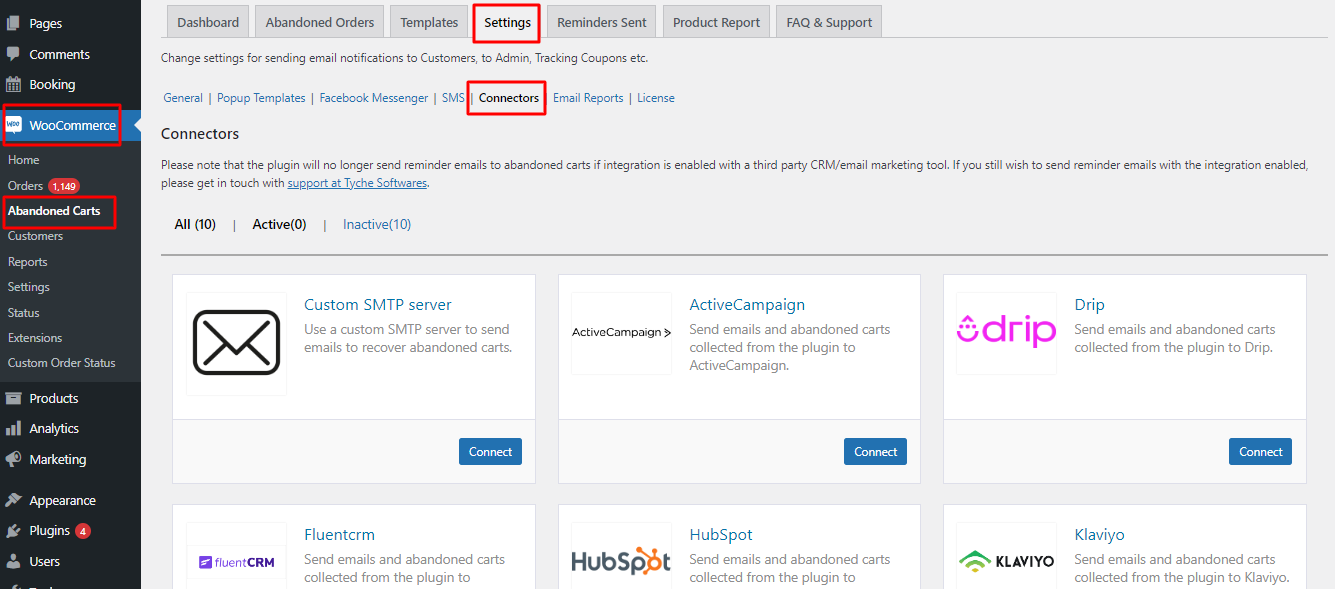This screenshot has height=589, width=1335.
Task: Open the License settings link
Action: (656, 98)
